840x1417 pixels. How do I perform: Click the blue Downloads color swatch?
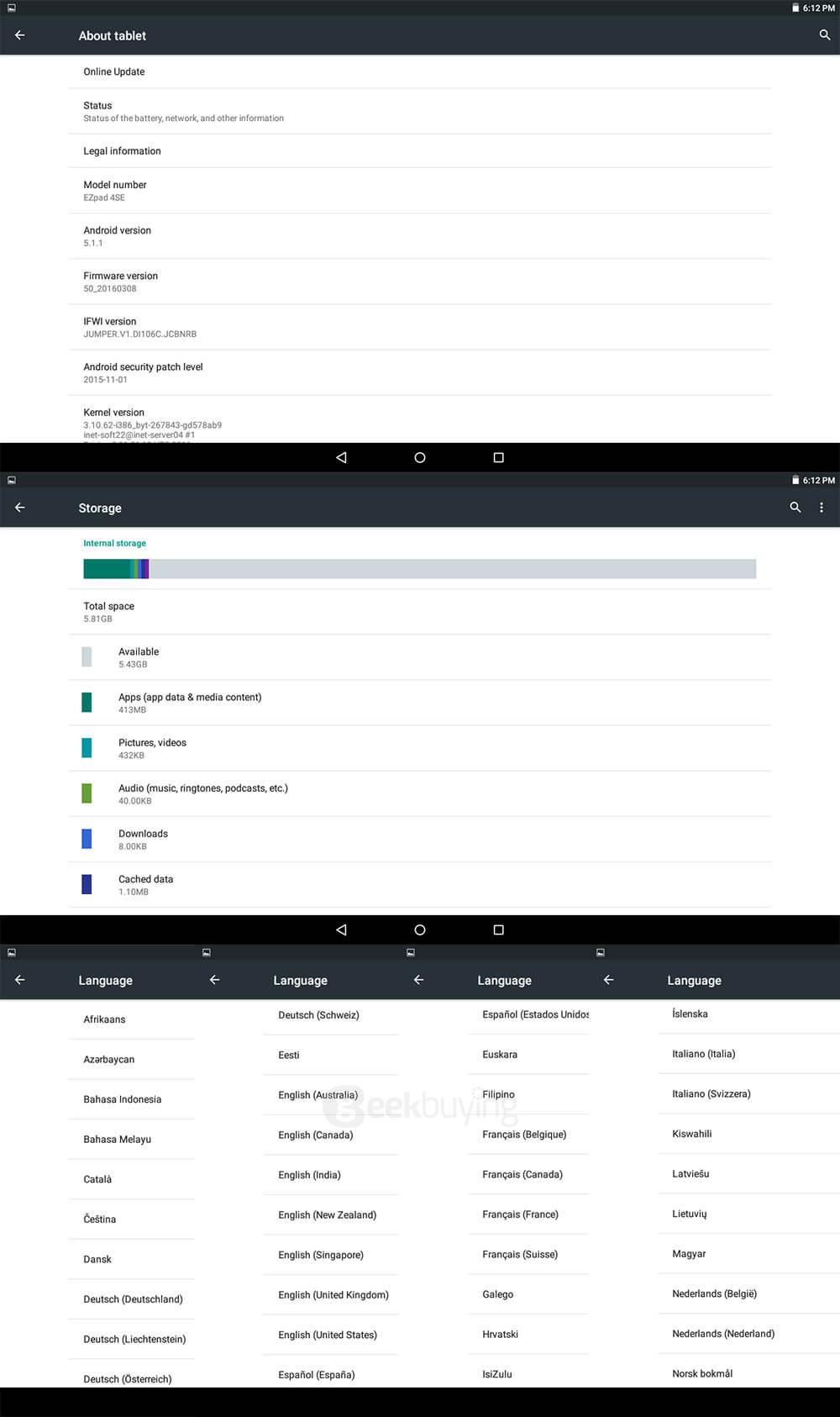tap(87, 839)
